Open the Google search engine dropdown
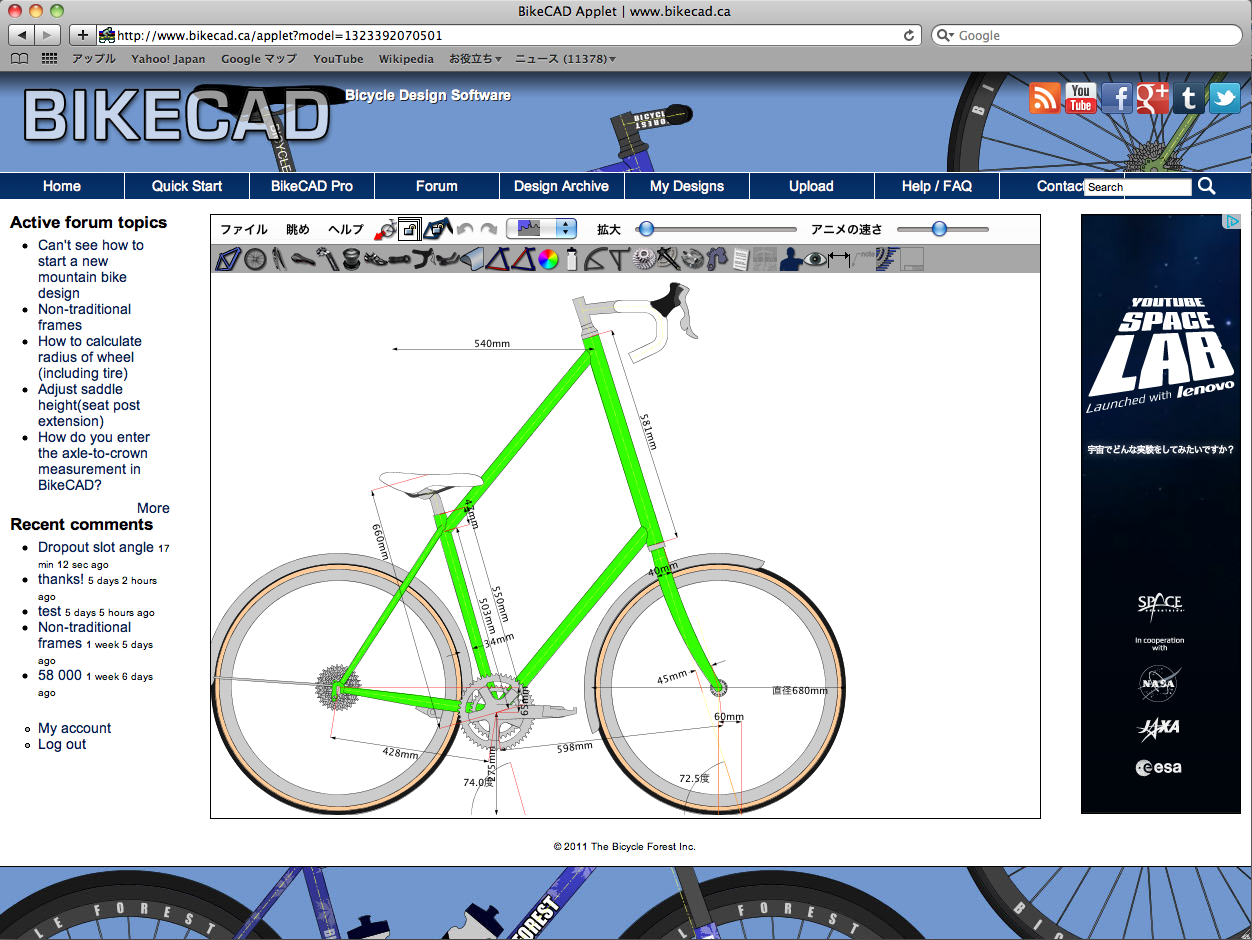Image resolution: width=1252 pixels, height=940 pixels. 946,35
